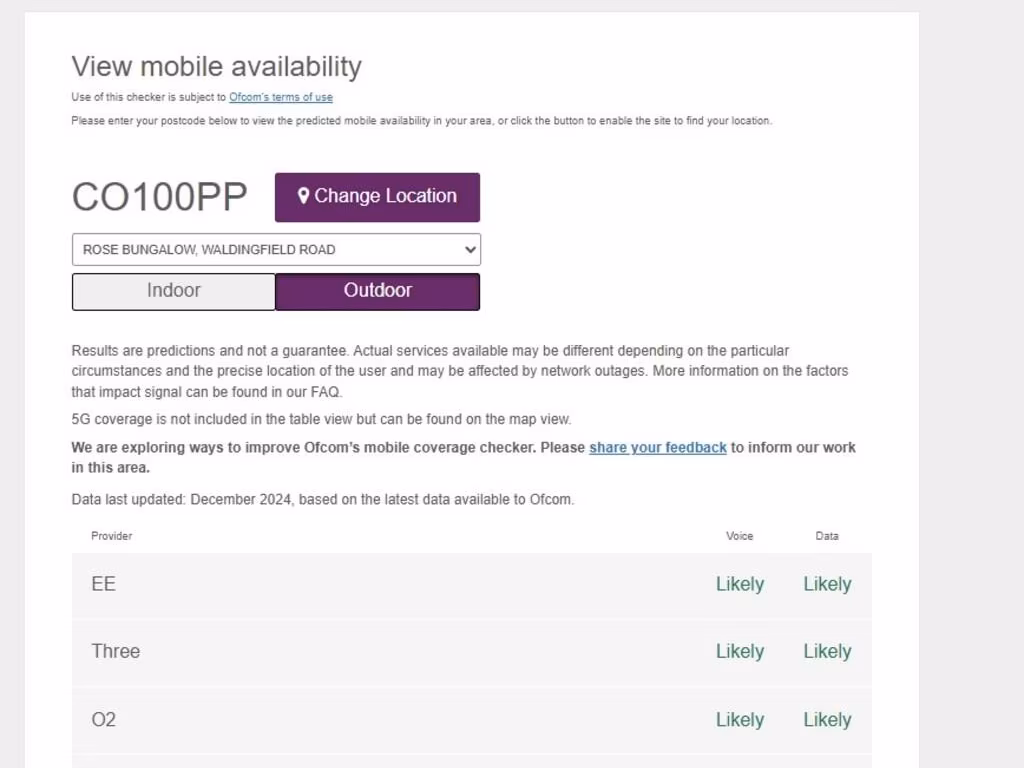Click the map pin icon on Change Location
This screenshot has height=768, width=1024.
pos(303,196)
